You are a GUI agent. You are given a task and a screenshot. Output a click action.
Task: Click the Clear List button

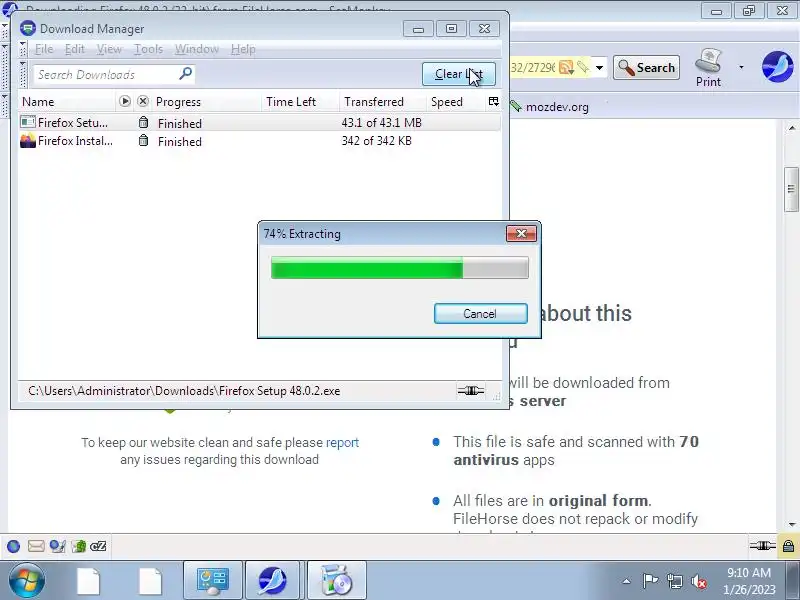(459, 74)
